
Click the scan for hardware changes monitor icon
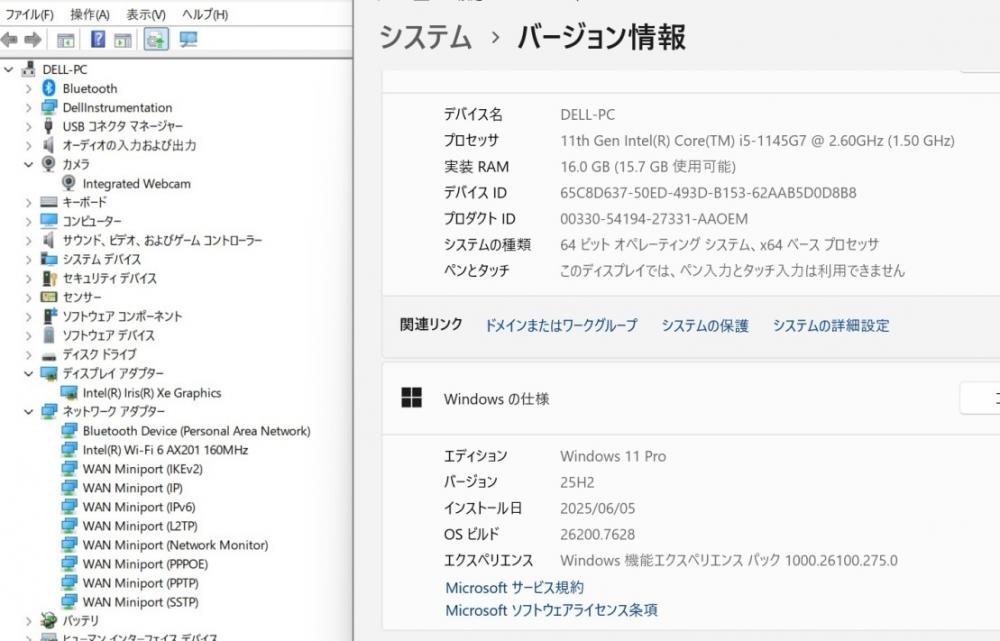point(188,40)
